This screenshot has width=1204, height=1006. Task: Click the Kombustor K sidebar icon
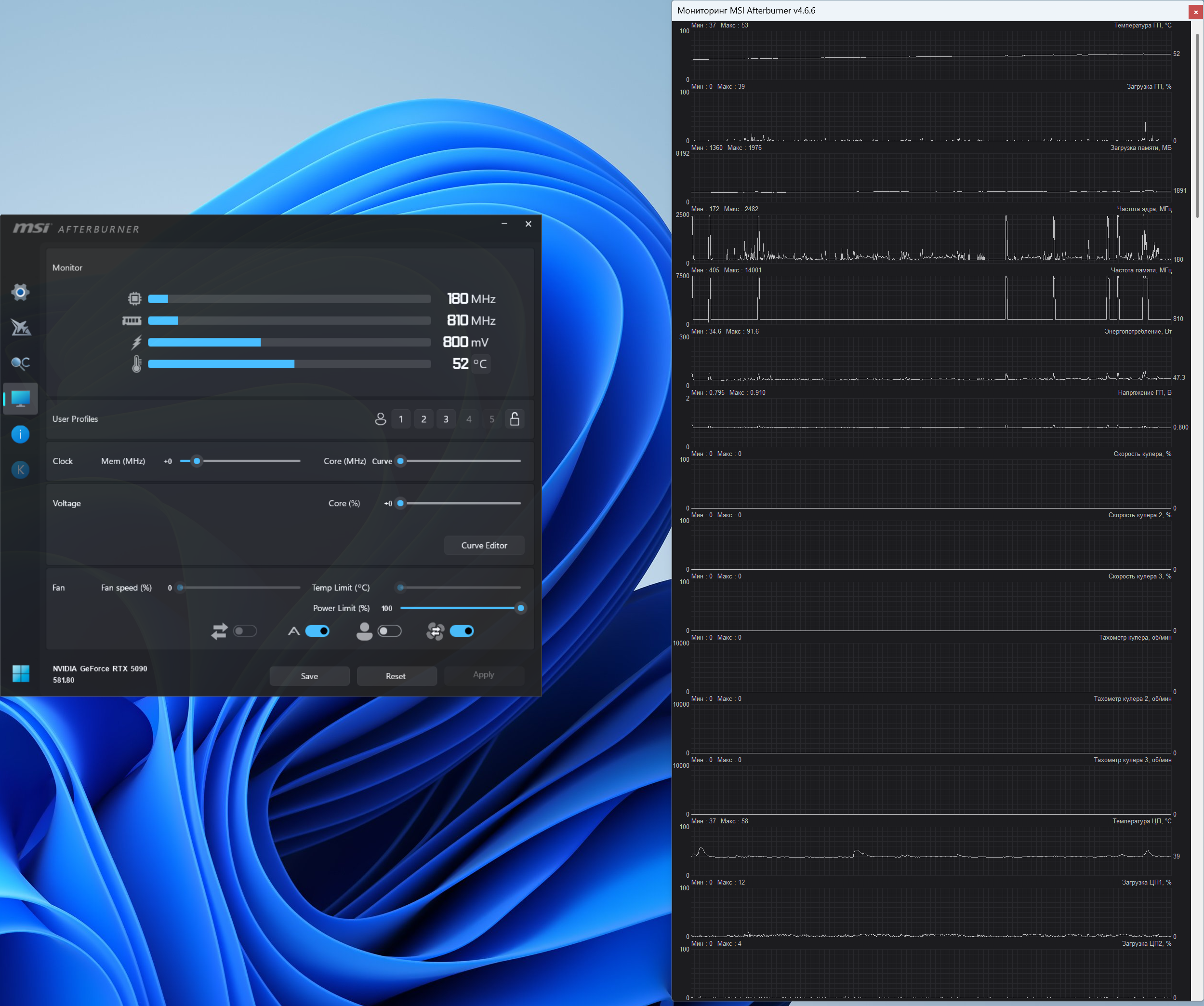click(20, 469)
